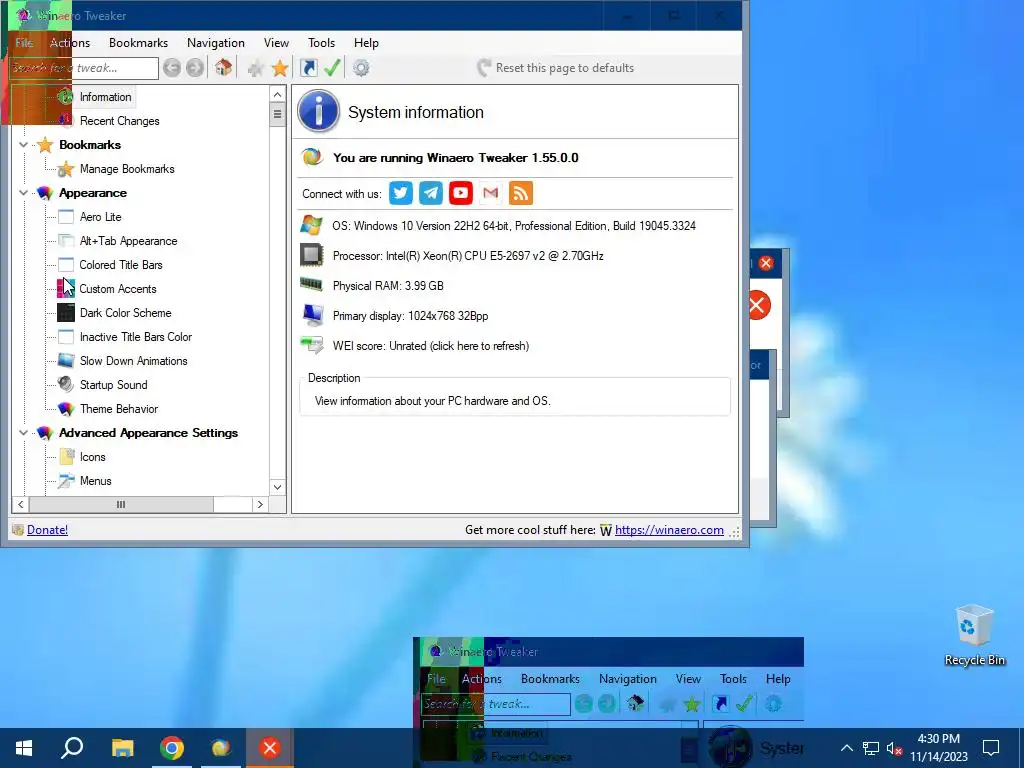Select Information tree item
Viewport: 1024px width, 768px height.
[x=105, y=97]
